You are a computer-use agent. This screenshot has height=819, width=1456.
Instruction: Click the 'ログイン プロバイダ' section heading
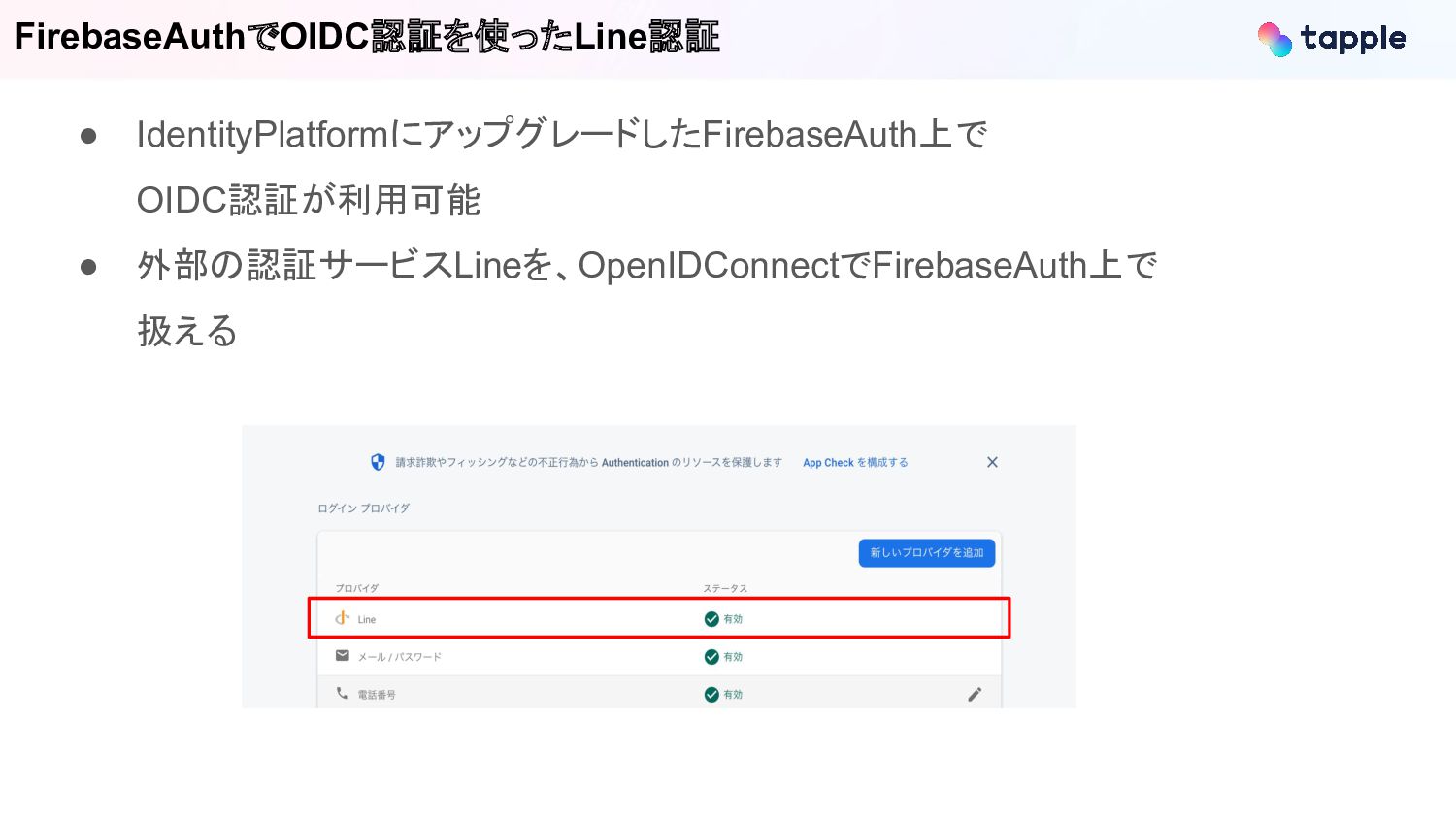point(363,508)
